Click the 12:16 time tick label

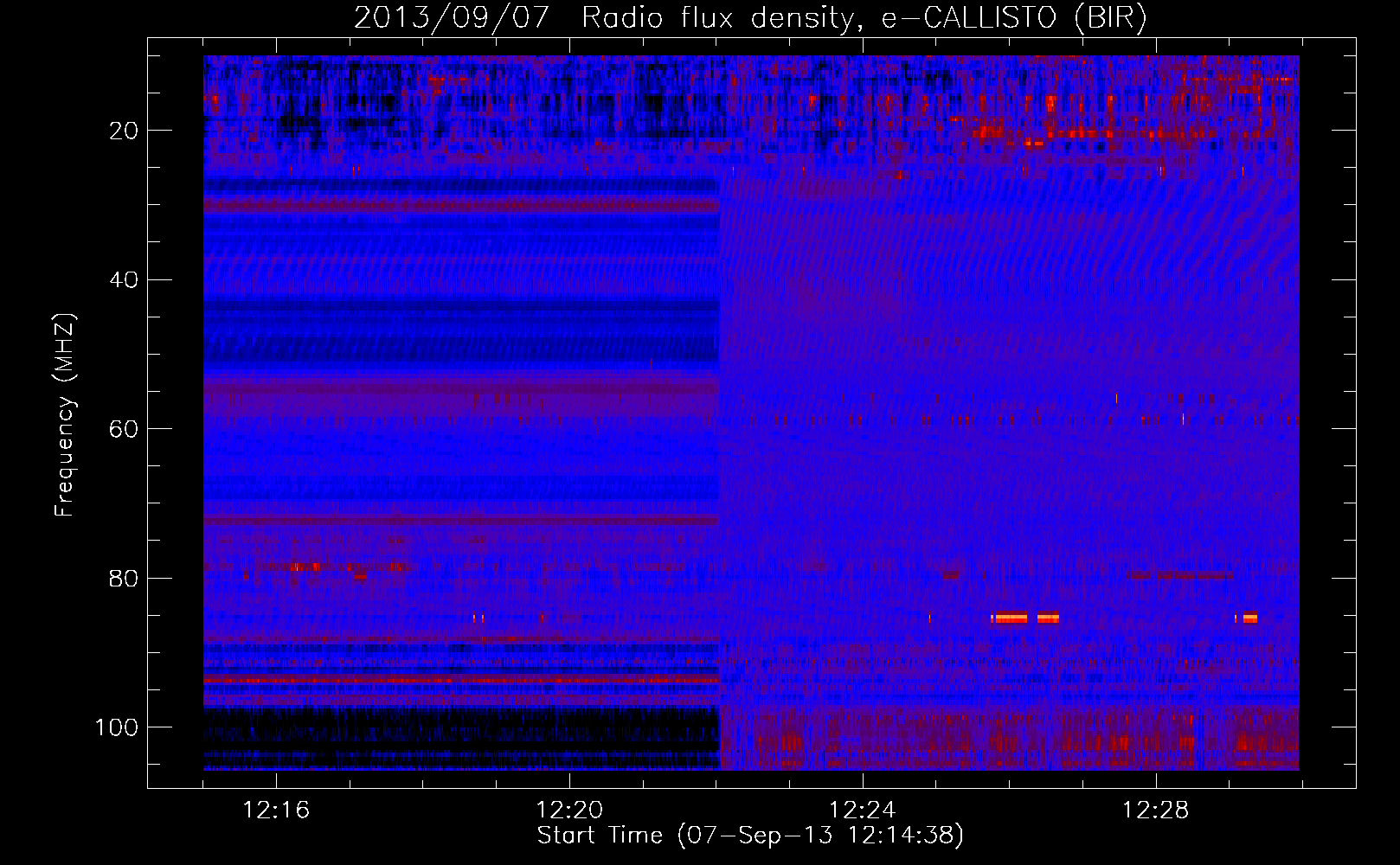click(276, 811)
